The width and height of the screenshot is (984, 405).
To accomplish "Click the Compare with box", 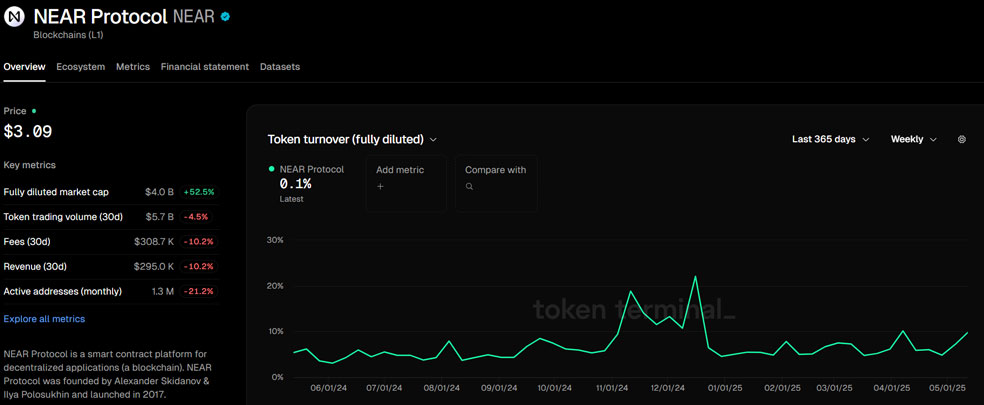I will tap(496, 183).
